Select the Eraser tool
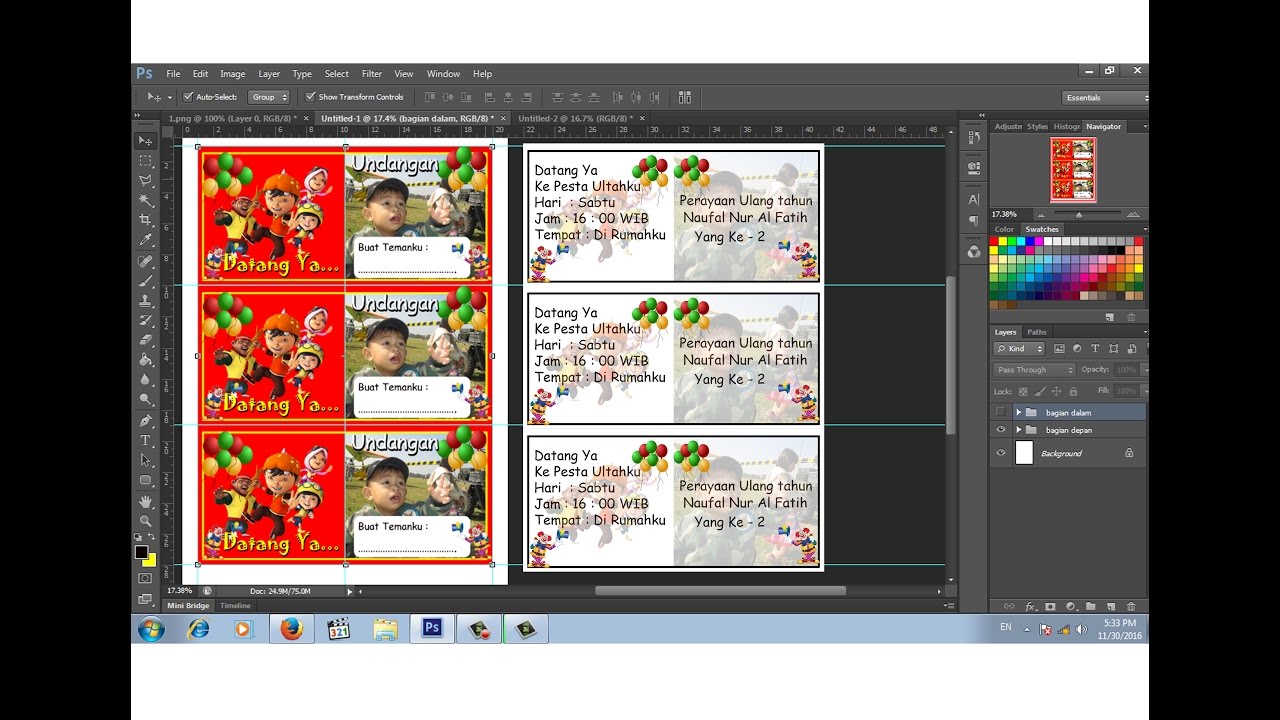 tap(146, 341)
